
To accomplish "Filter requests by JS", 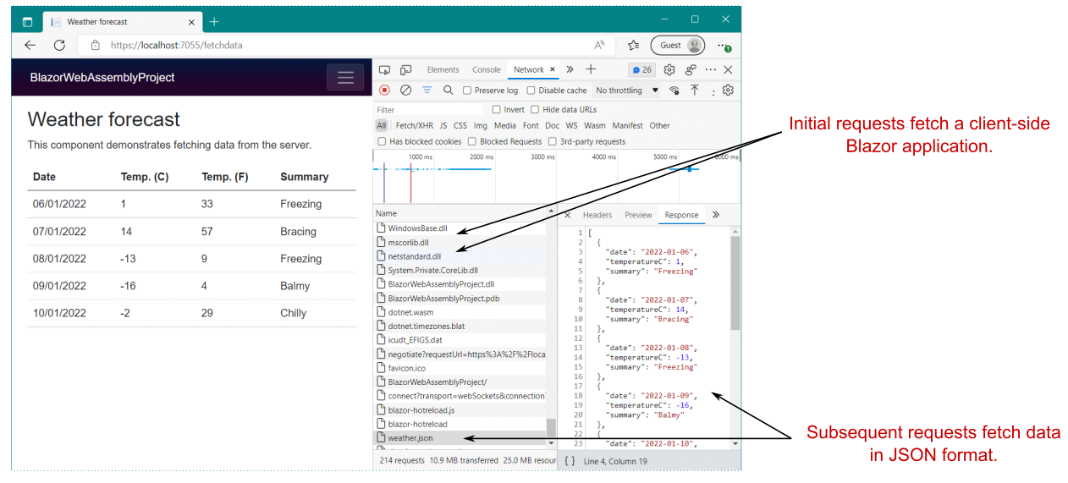I will [443, 125].
